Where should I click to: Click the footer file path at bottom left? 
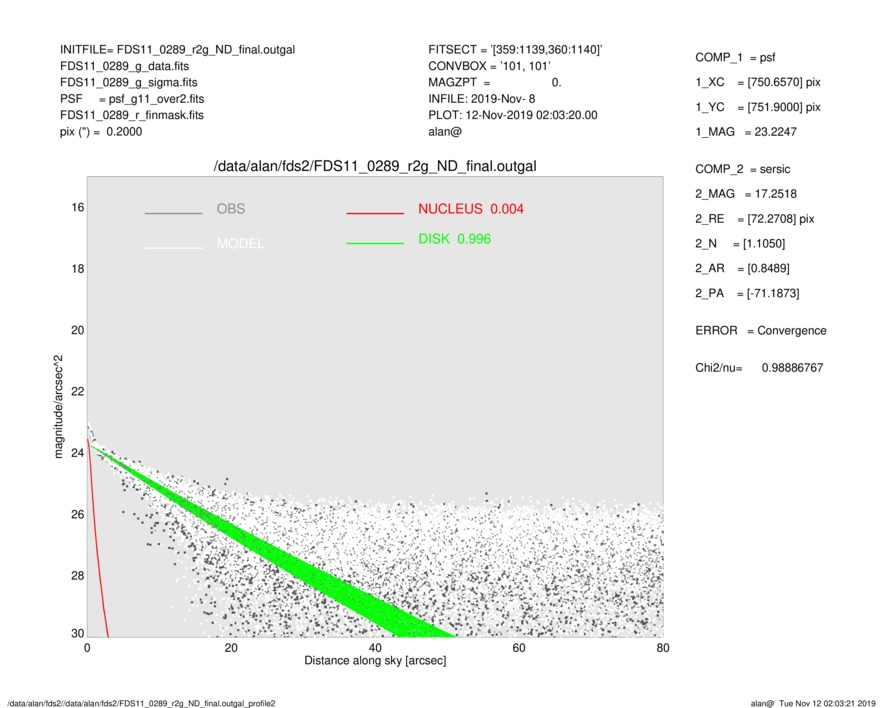(x=141, y=703)
